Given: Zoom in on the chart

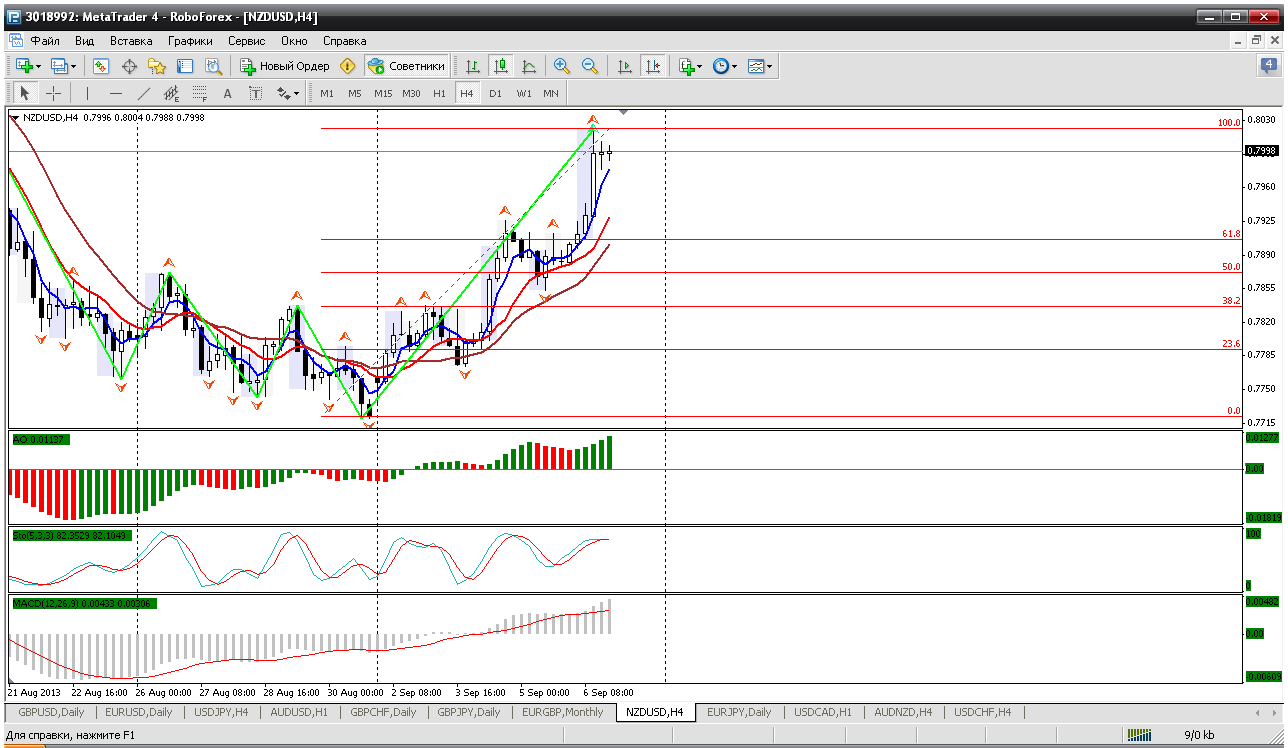Looking at the screenshot, I should click(x=562, y=66).
